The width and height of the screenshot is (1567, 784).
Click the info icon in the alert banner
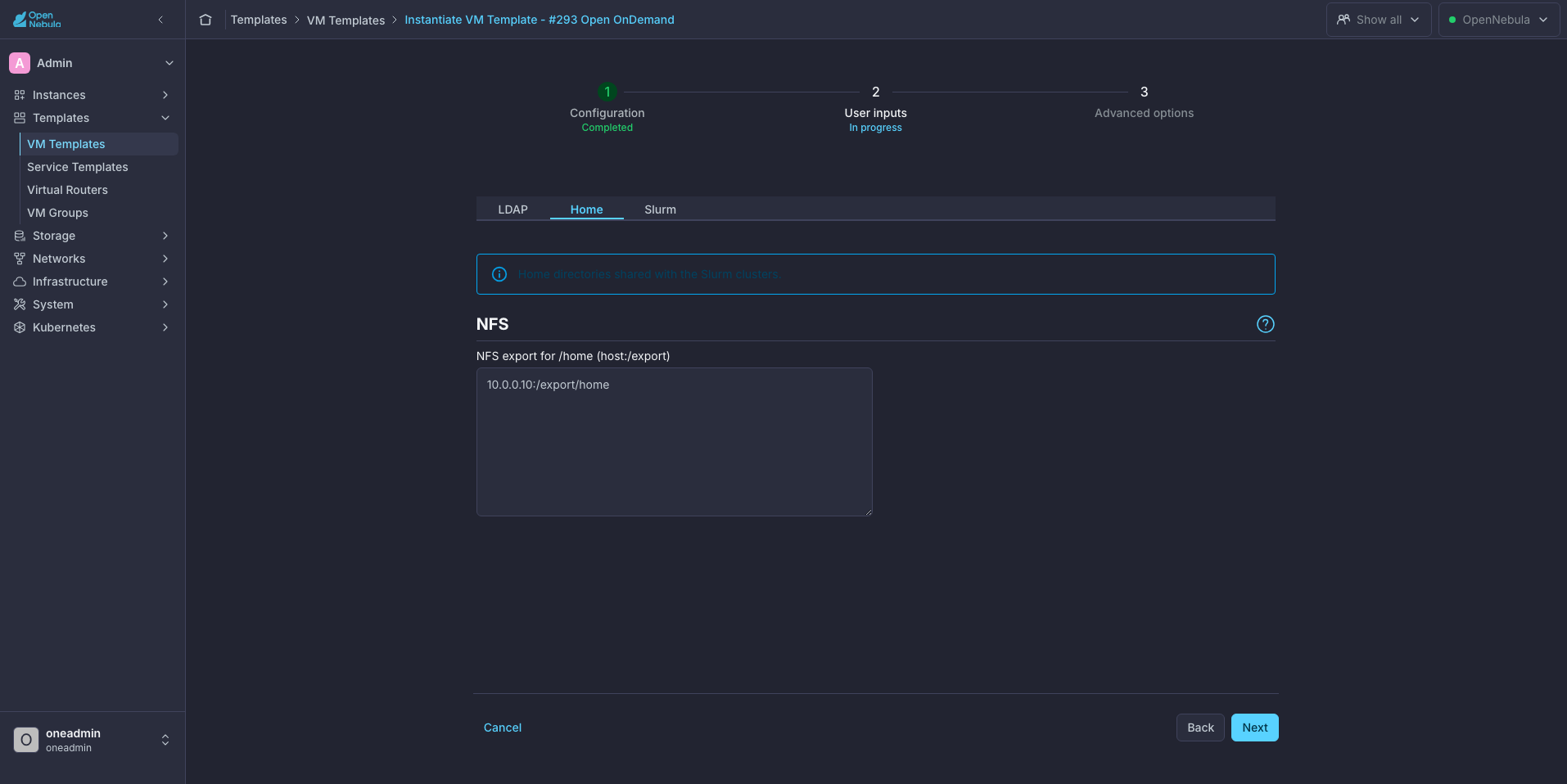(x=499, y=274)
